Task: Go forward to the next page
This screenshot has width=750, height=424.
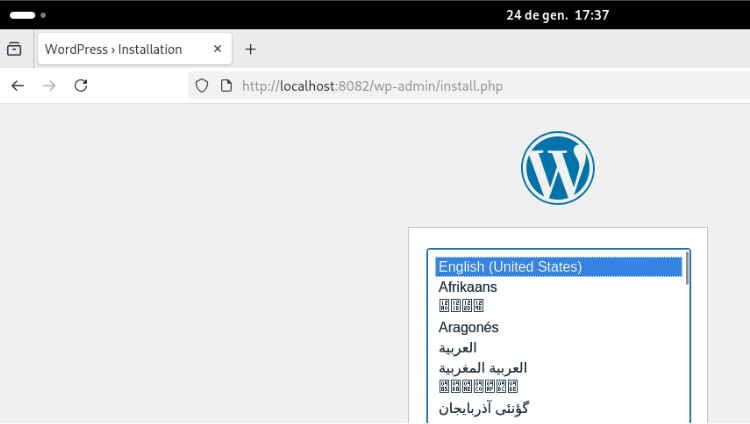Action: (49, 86)
